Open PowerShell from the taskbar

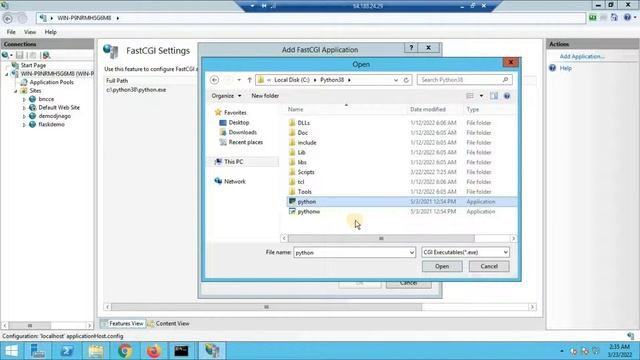point(67,351)
